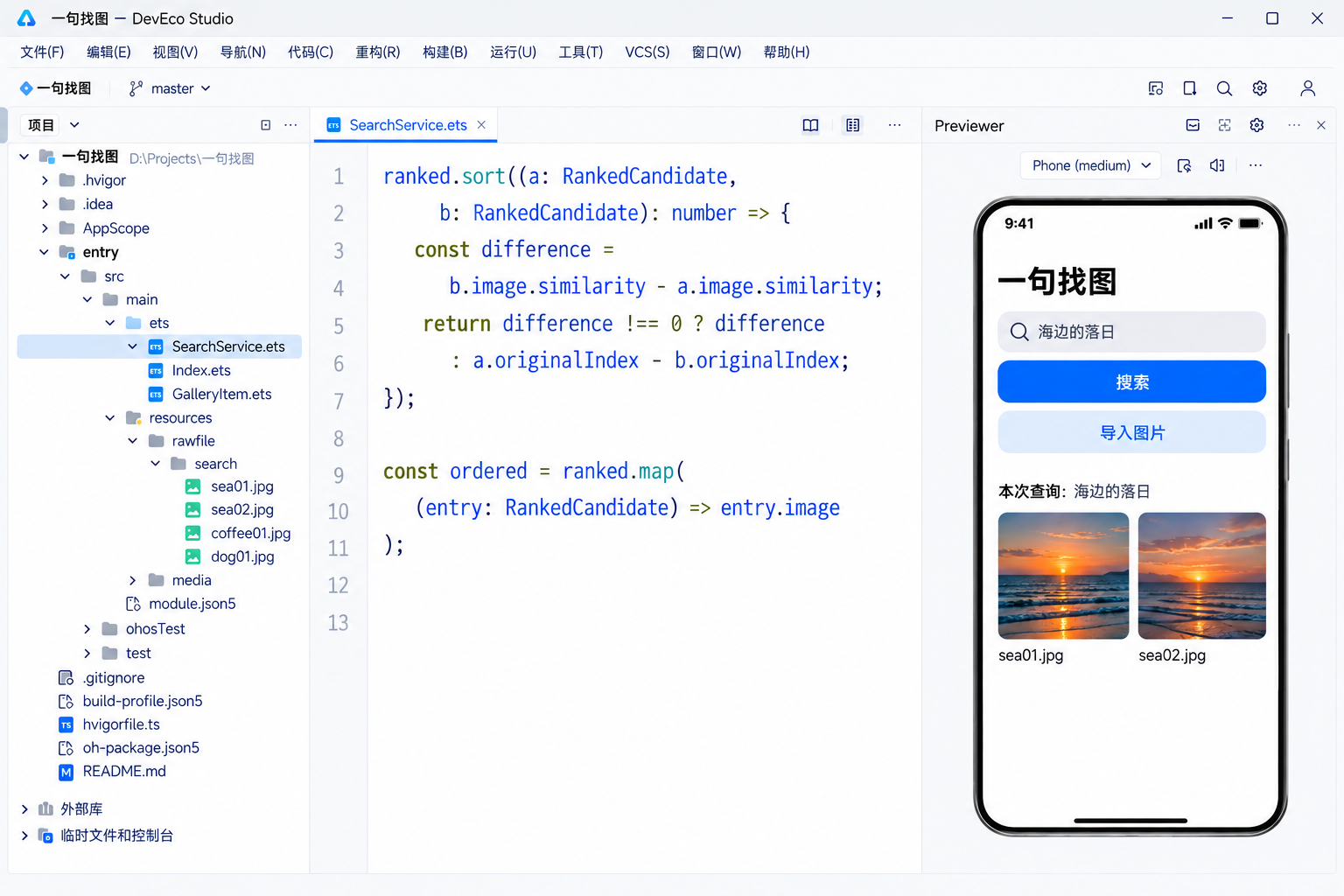
Task: Click the 导入图片 button in preview
Action: pos(1131,432)
